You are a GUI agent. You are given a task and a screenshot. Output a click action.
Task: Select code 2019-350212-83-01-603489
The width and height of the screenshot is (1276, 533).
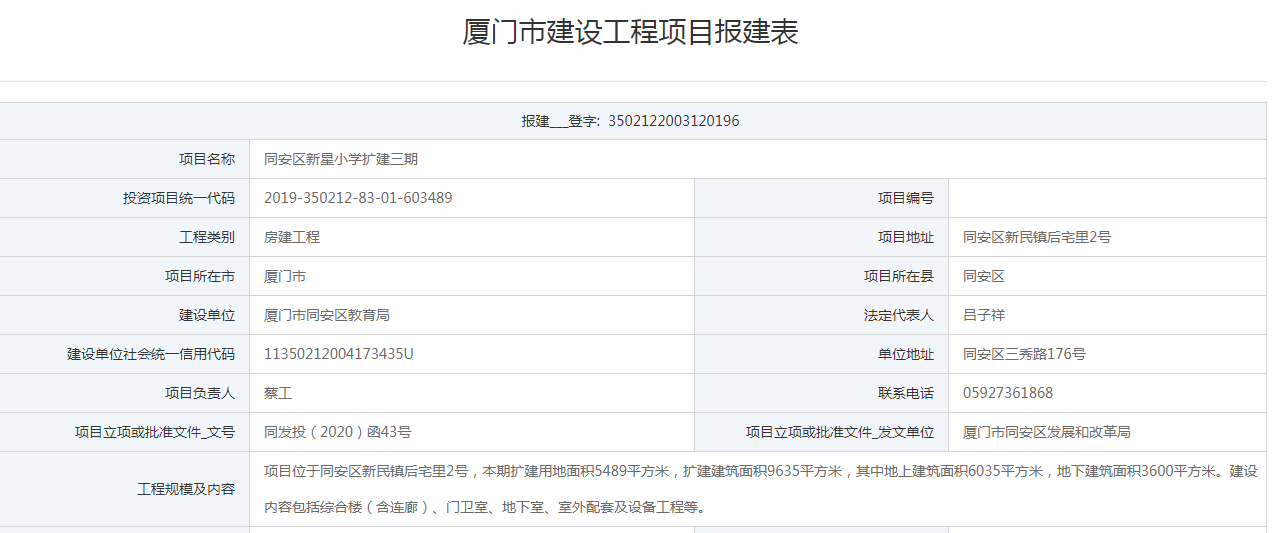[358, 198]
